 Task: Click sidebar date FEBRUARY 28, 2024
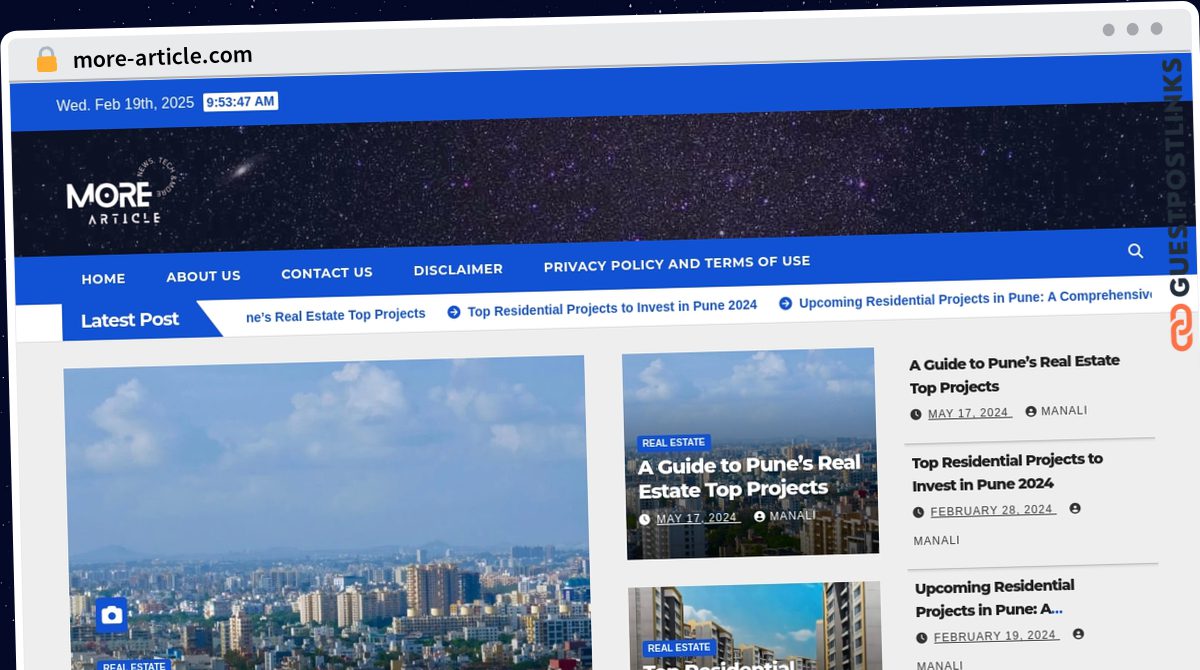992,510
